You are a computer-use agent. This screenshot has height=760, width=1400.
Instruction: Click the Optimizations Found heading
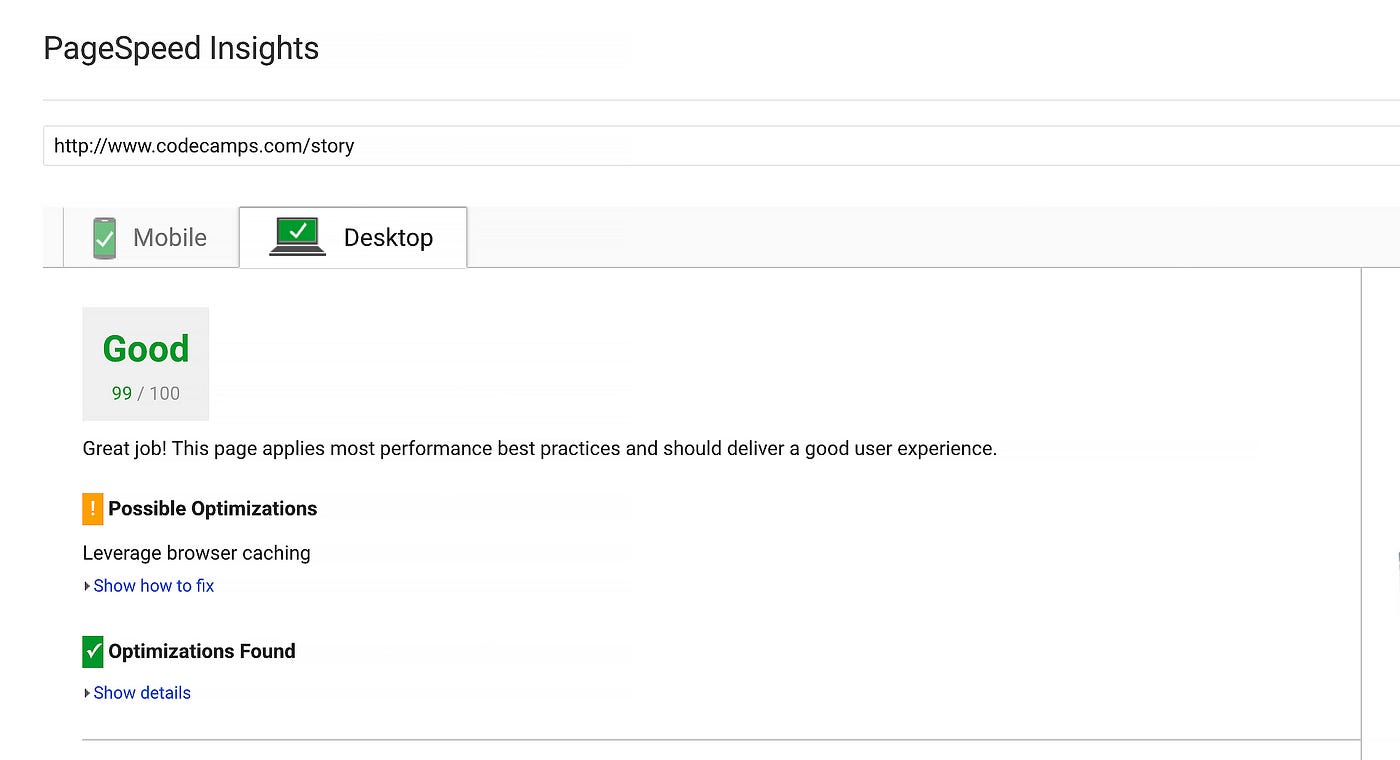[202, 651]
